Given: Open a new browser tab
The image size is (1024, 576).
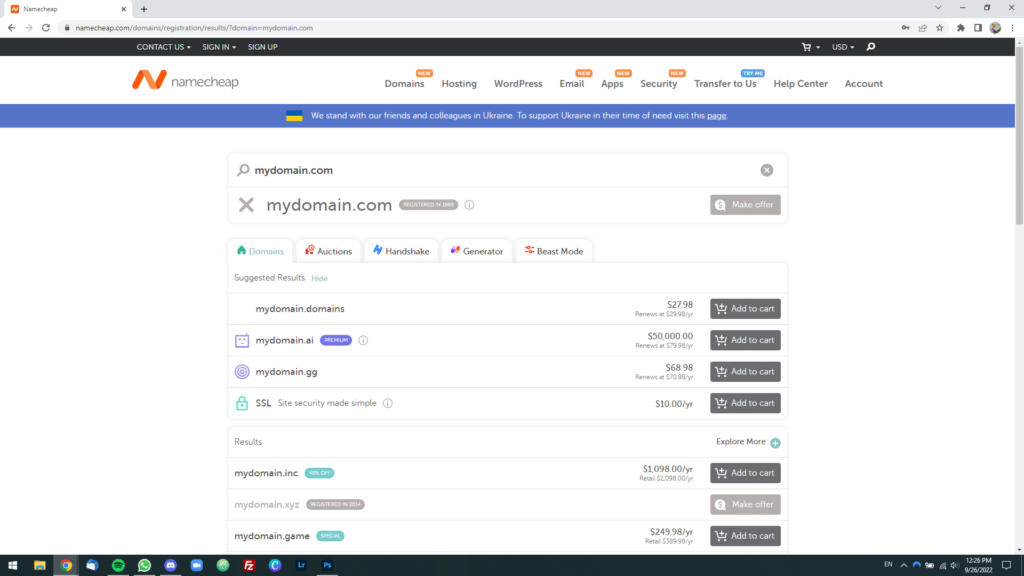Looking at the screenshot, I should point(144,9).
